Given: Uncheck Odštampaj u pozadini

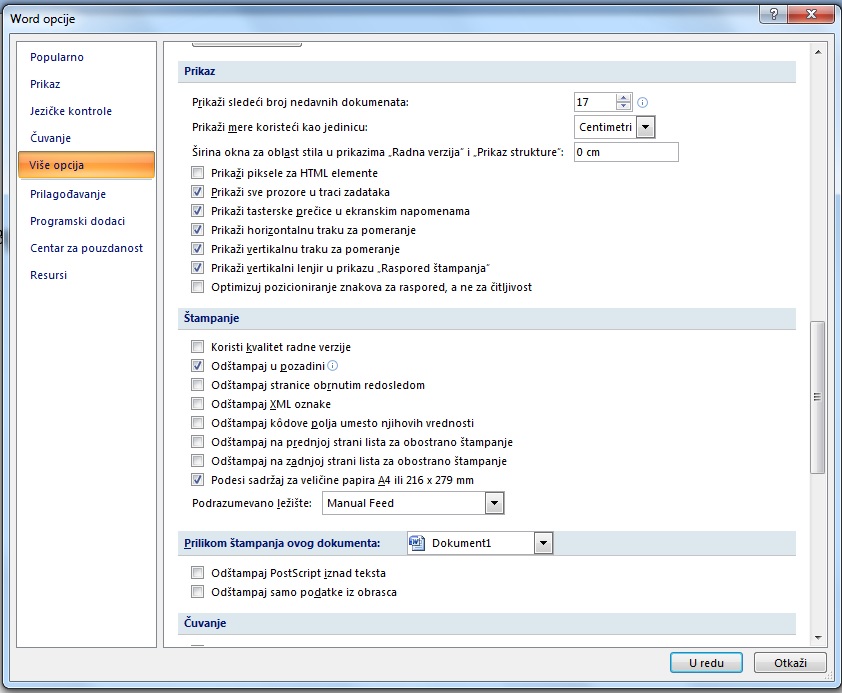Looking at the screenshot, I should (198, 366).
